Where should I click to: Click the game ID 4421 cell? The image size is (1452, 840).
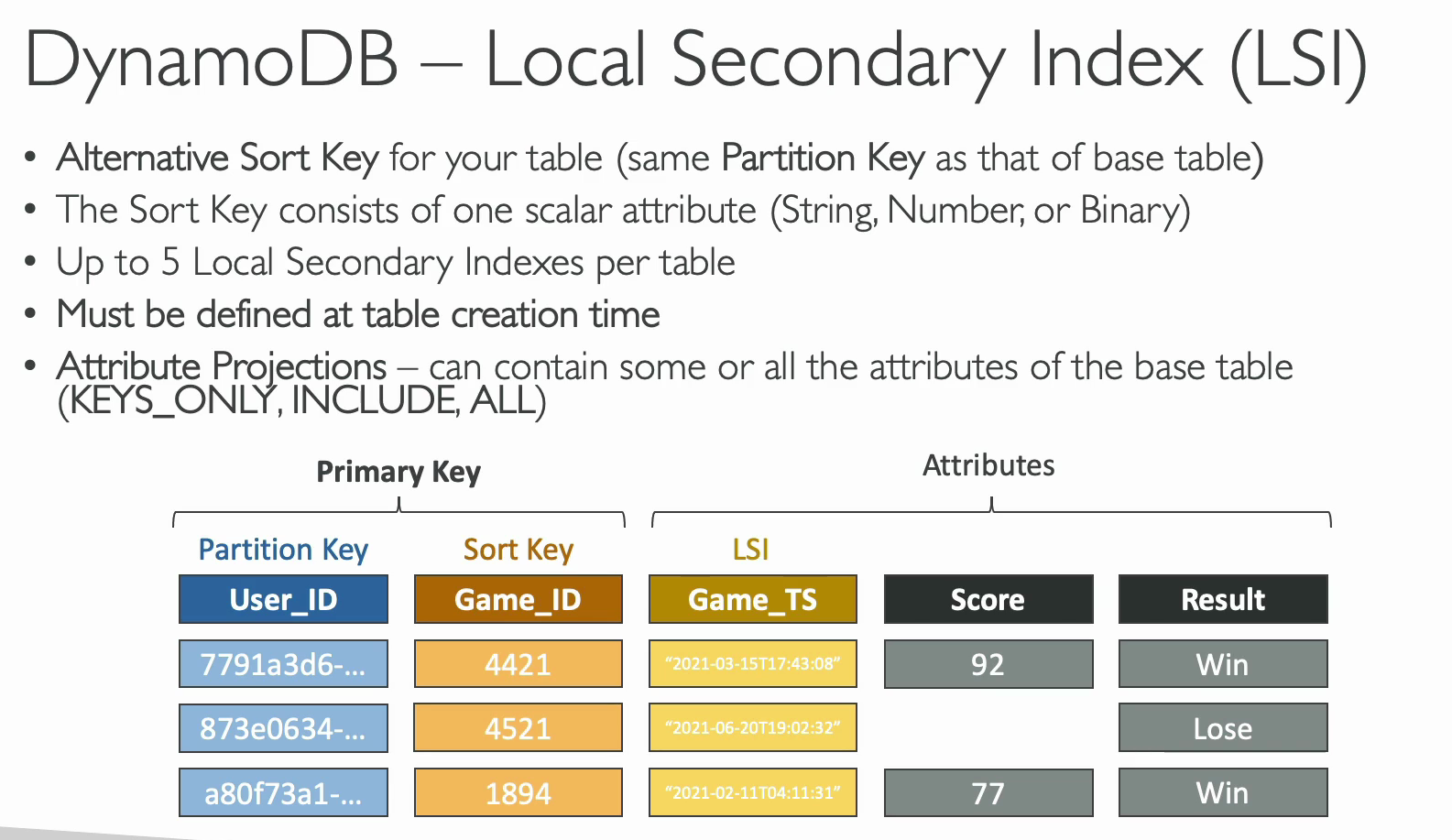pyautogui.click(x=518, y=663)
